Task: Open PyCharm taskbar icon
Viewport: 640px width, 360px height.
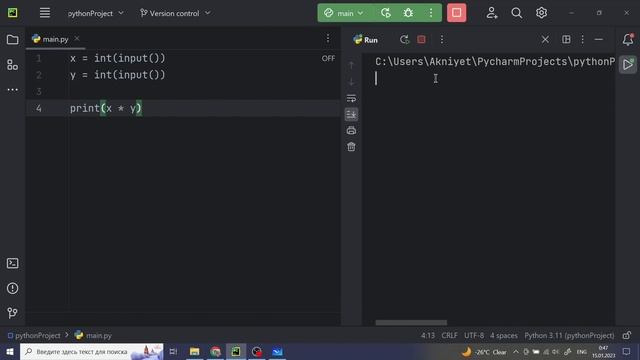Action: [236, 351]
